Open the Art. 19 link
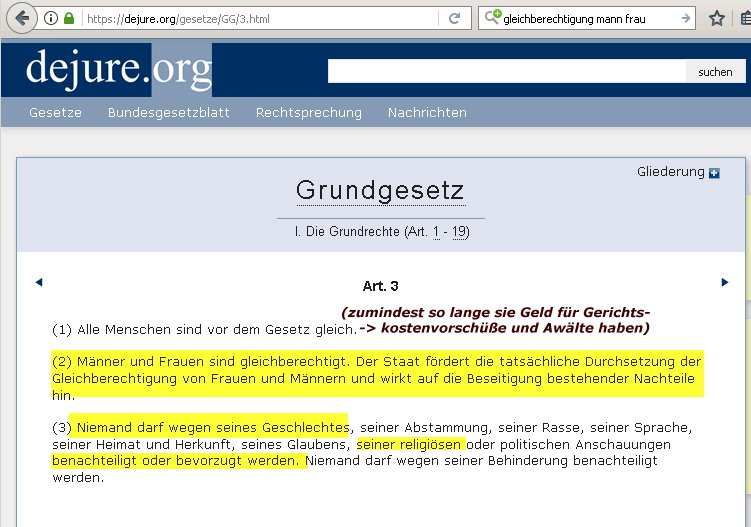The width and height of the screenshot is (751, 527). point(459,232)
